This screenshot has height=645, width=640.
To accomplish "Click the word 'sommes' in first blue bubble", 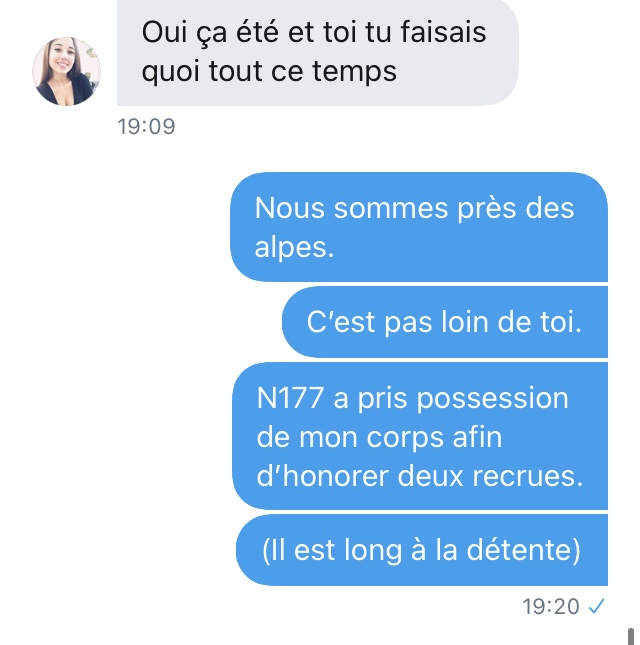I will click(391, 208).
